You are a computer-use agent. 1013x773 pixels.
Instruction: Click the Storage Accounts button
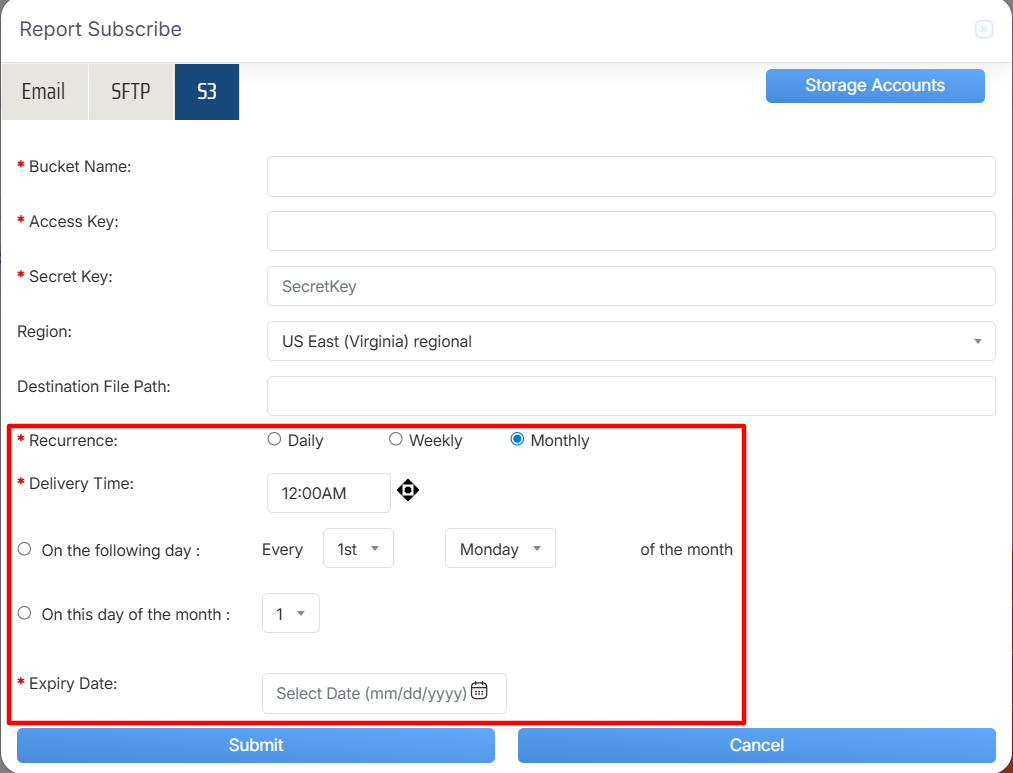(874, 86)
